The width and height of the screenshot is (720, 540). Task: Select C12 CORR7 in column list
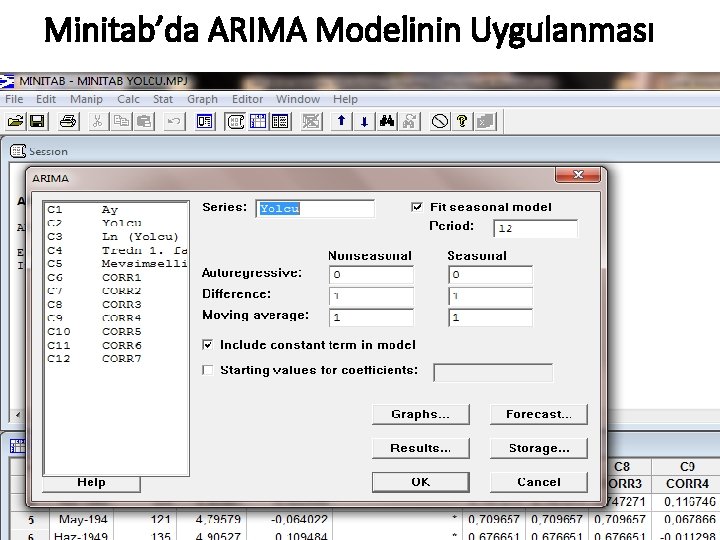click(x=116, y=359)
